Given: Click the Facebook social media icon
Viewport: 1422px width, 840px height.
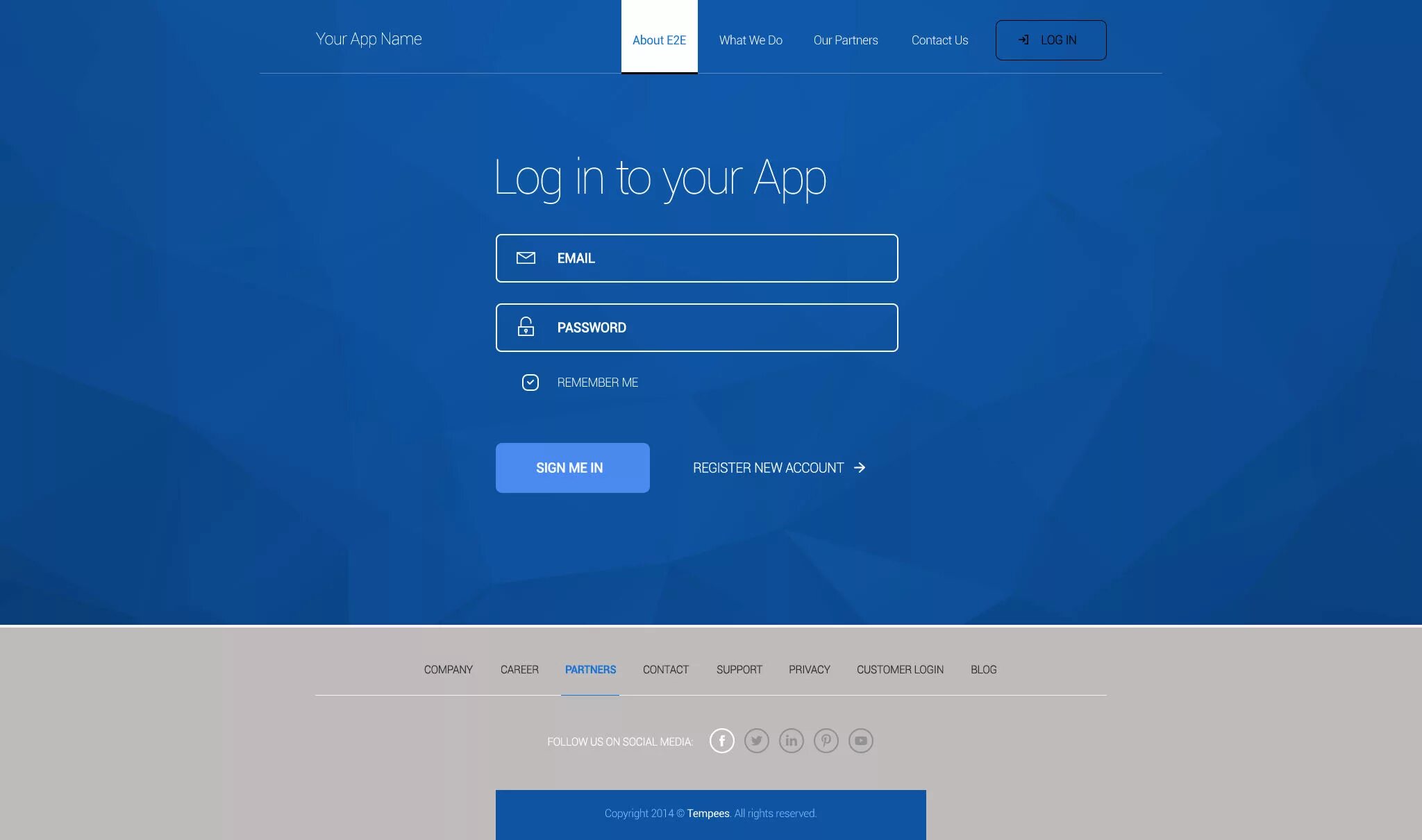Looking at the screenshot, I should coord(721,740).
